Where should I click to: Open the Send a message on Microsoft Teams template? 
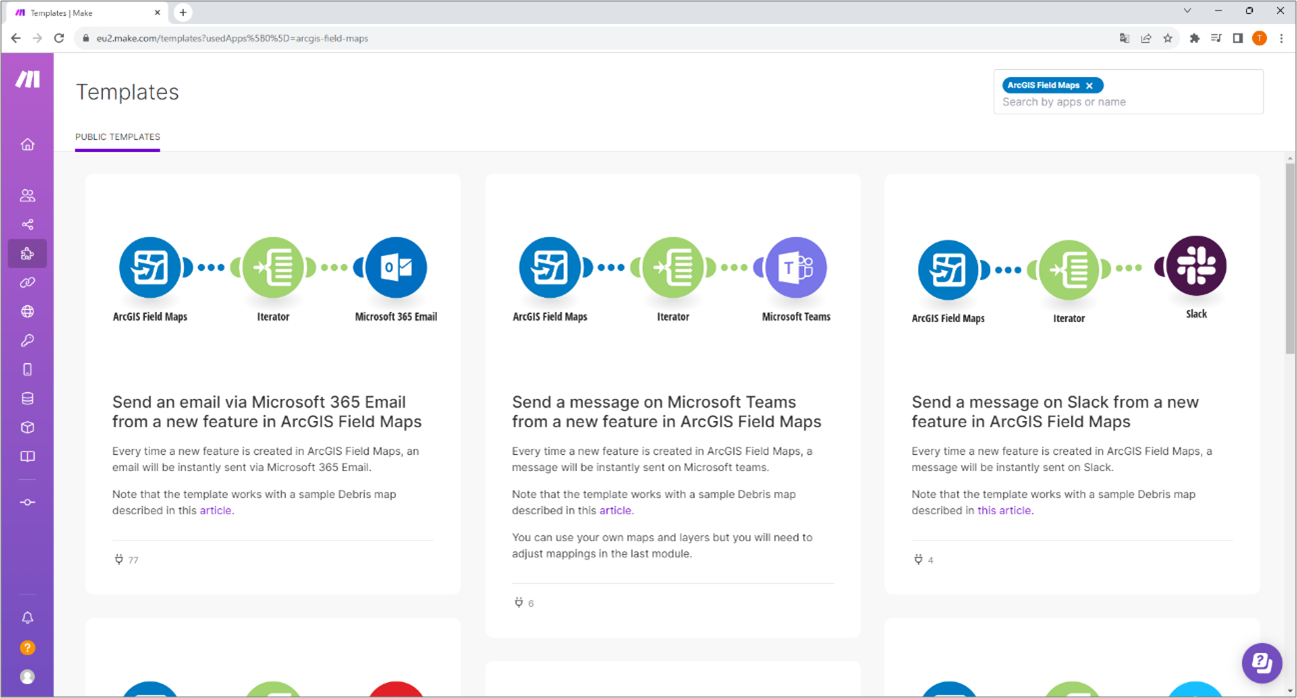[x=667, y=412]
